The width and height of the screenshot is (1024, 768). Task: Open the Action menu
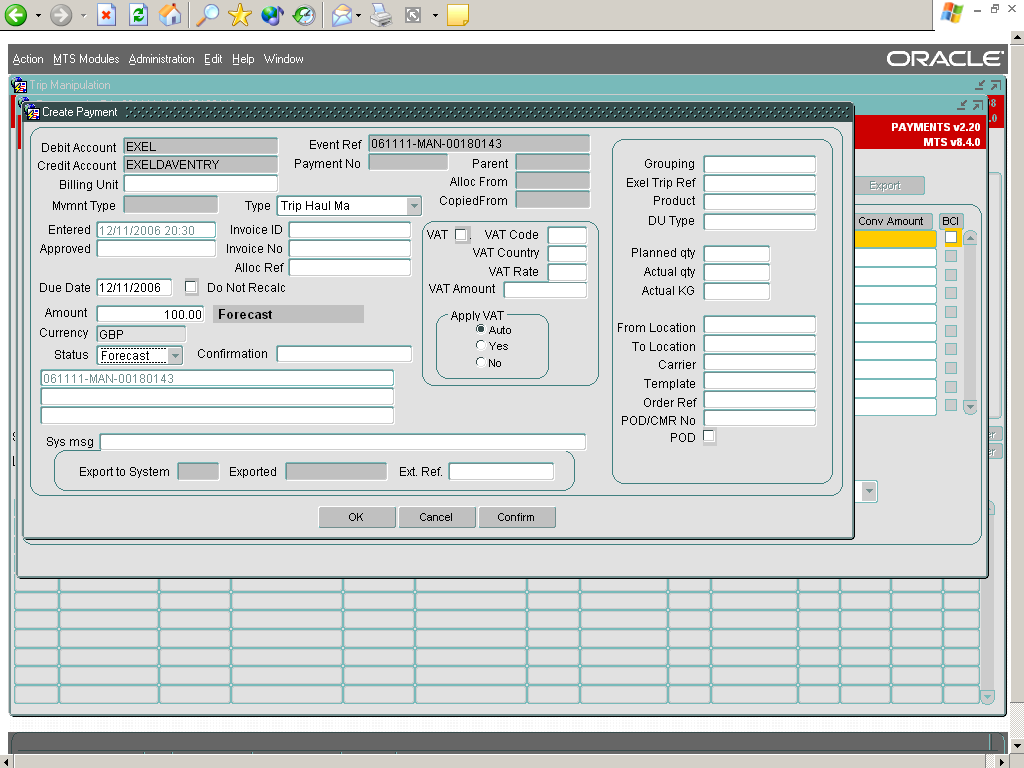(x=28, y=59)
